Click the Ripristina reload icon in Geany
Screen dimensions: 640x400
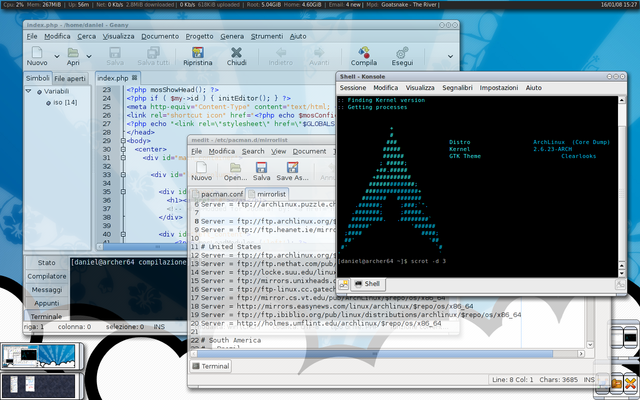[x=198, y=52]
